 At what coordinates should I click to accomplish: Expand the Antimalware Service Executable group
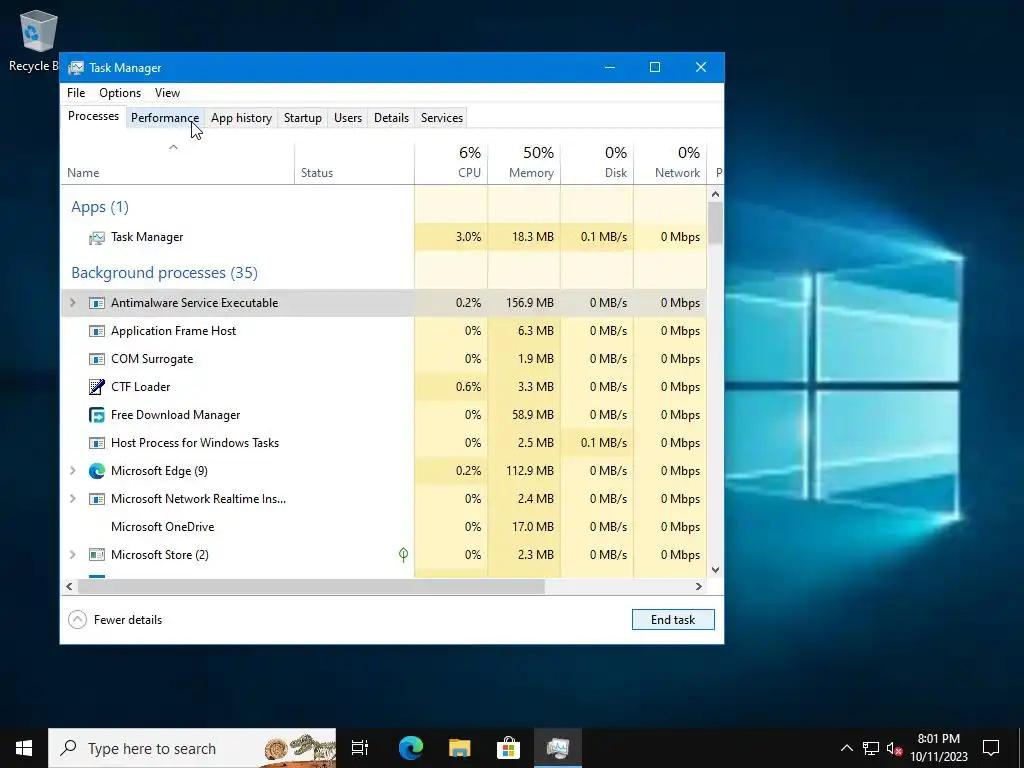point(72,303)
